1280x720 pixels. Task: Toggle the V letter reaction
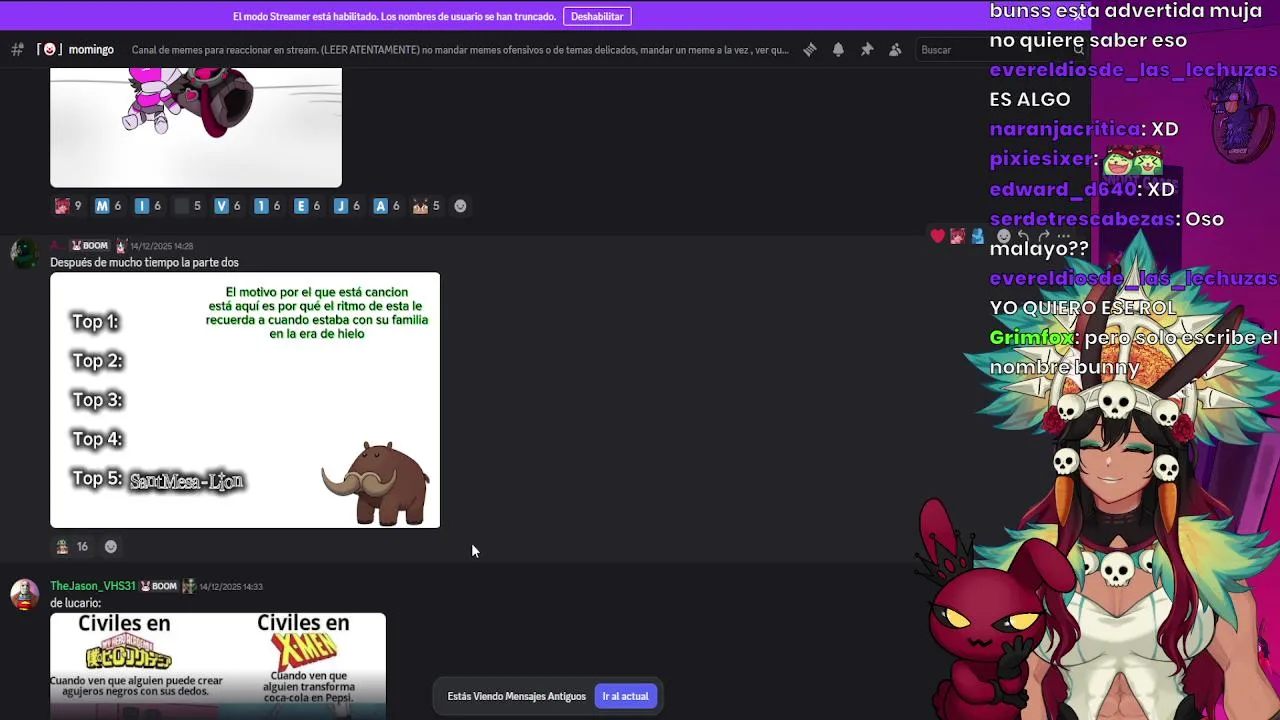tap(228, 206)
